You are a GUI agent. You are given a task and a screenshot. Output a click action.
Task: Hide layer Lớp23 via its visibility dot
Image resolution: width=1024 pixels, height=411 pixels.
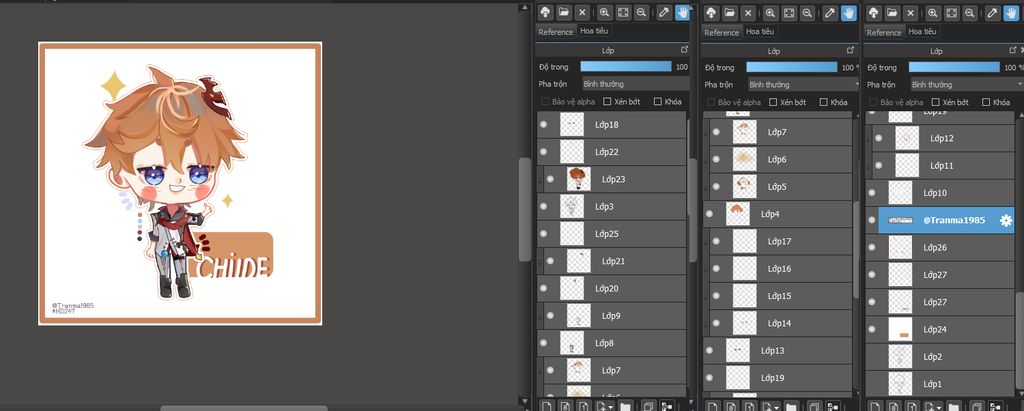[x=550, y=179]
